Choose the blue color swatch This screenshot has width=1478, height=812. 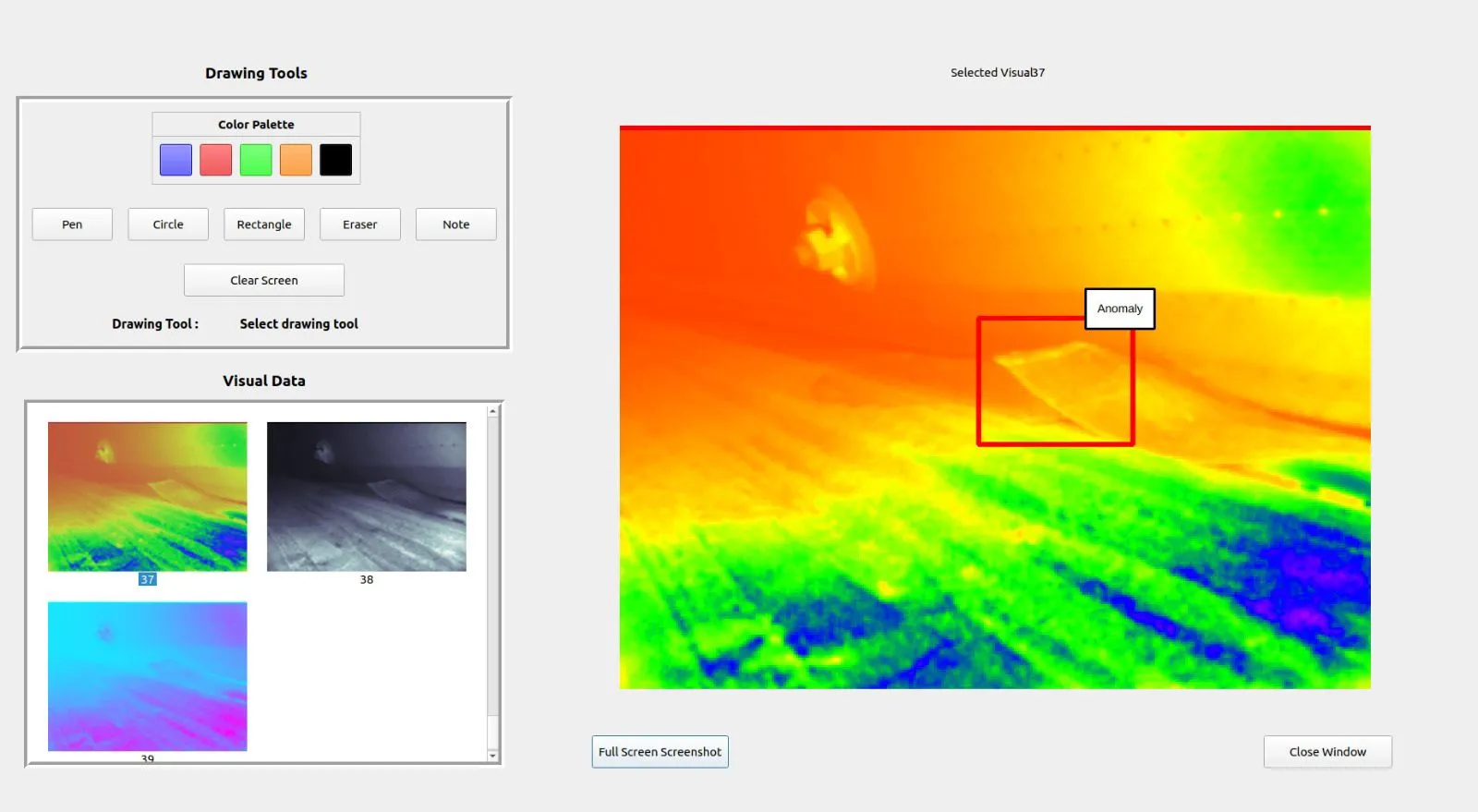pos(176,160)
